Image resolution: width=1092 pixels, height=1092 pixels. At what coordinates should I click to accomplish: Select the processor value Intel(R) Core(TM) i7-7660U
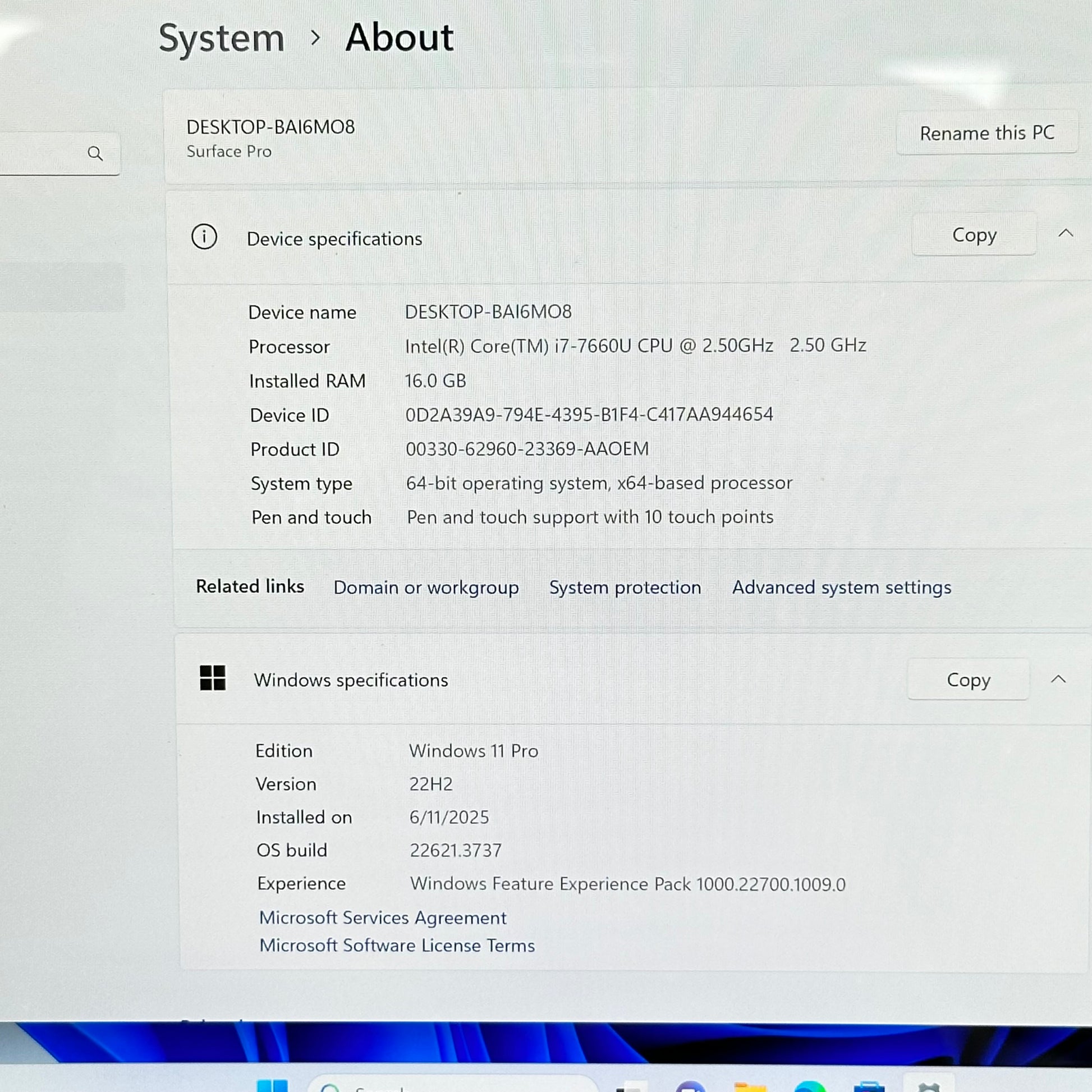[x=635, y=345]
